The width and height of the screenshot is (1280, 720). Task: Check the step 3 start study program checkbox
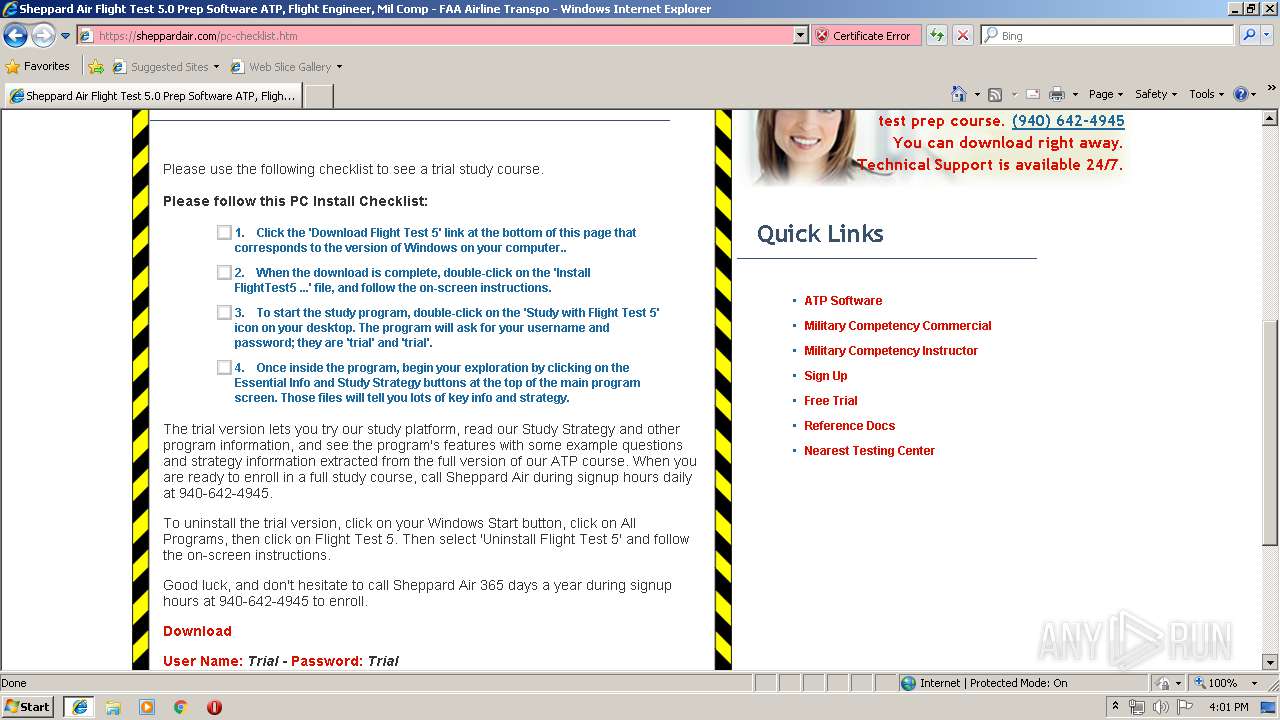tap(224, 312)
